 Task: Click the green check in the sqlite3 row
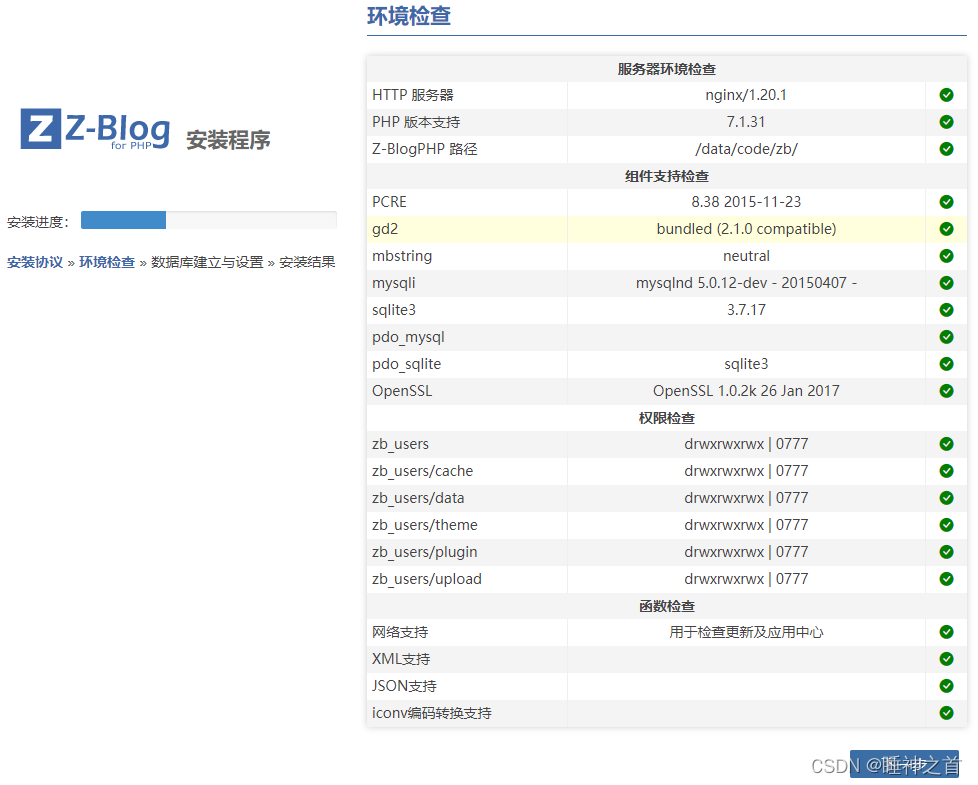[946, 310]
